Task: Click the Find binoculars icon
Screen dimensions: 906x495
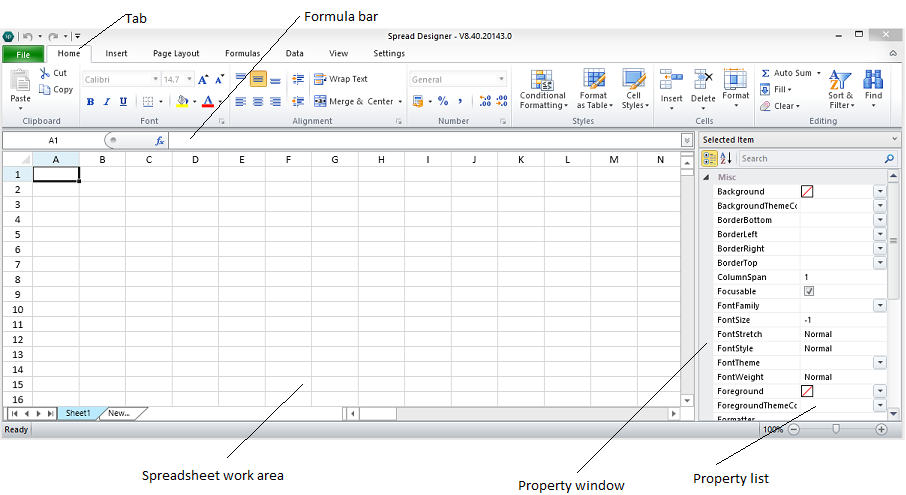Action: (x=873, y=81)
